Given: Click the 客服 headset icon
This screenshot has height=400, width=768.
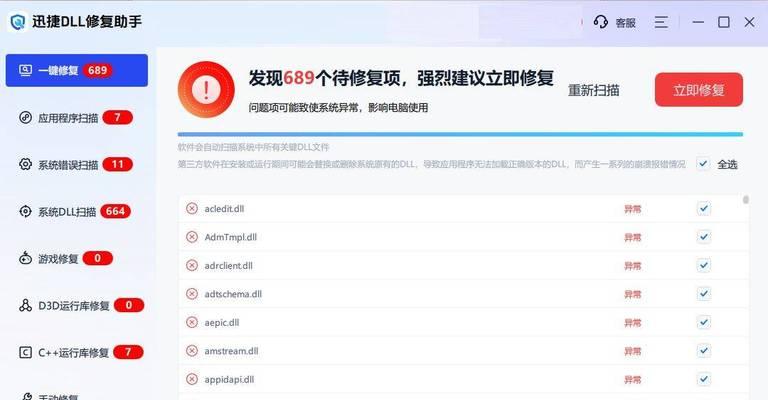Looking at the screenshot, I should coord(600,22).
